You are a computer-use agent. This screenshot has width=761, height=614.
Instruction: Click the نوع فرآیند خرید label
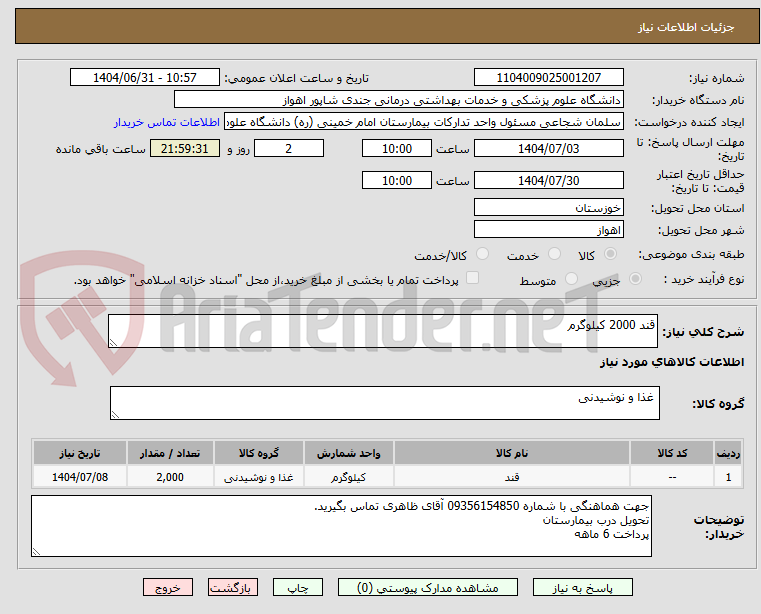point(704,280)
